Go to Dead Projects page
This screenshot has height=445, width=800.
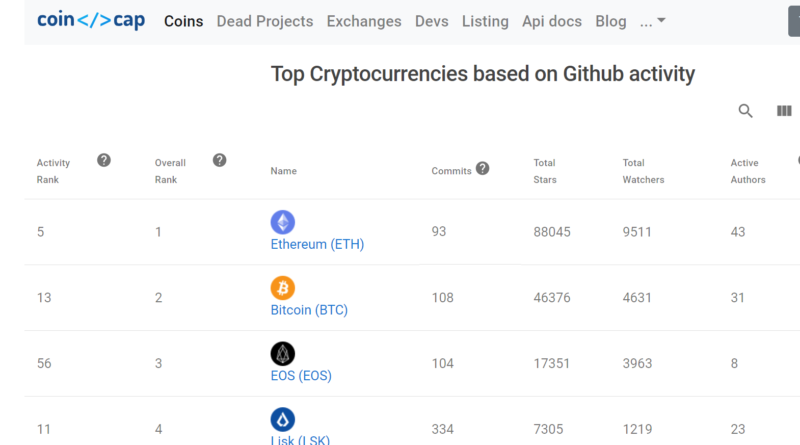[265, 21]
